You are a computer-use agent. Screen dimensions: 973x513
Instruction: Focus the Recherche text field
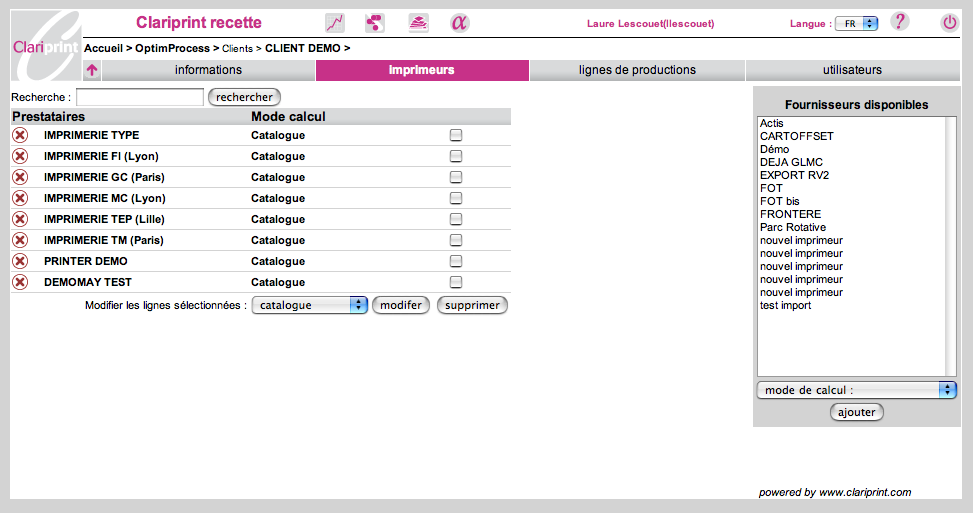140,97
